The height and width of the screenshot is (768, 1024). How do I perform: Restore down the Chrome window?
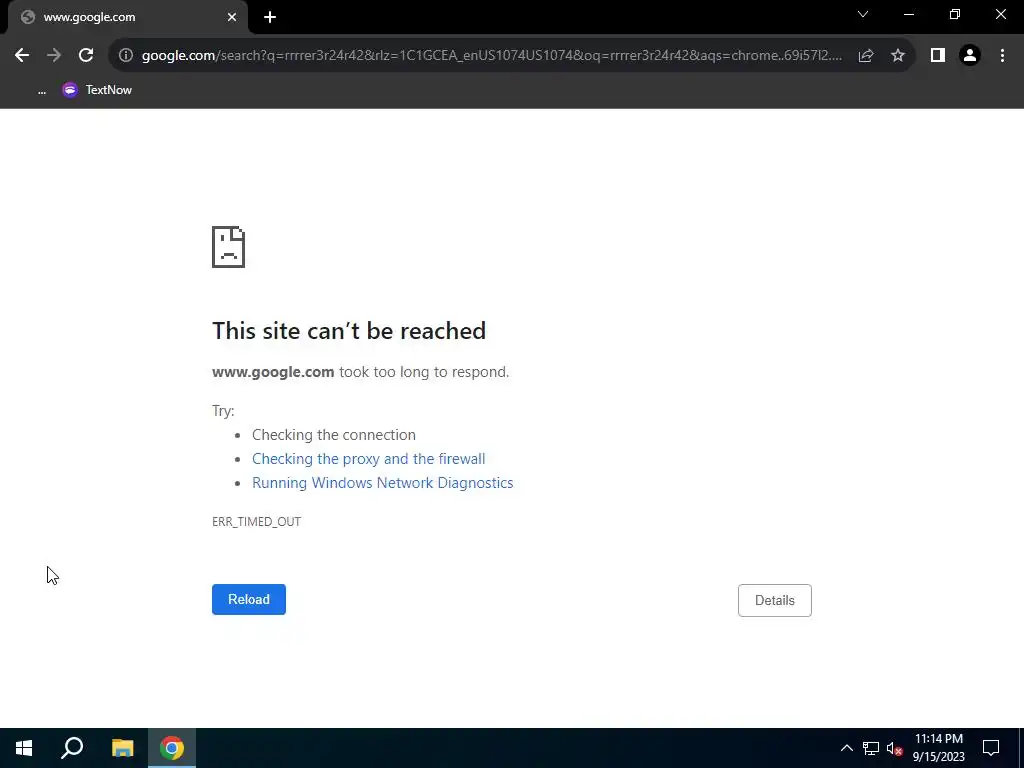coord(955,14)
